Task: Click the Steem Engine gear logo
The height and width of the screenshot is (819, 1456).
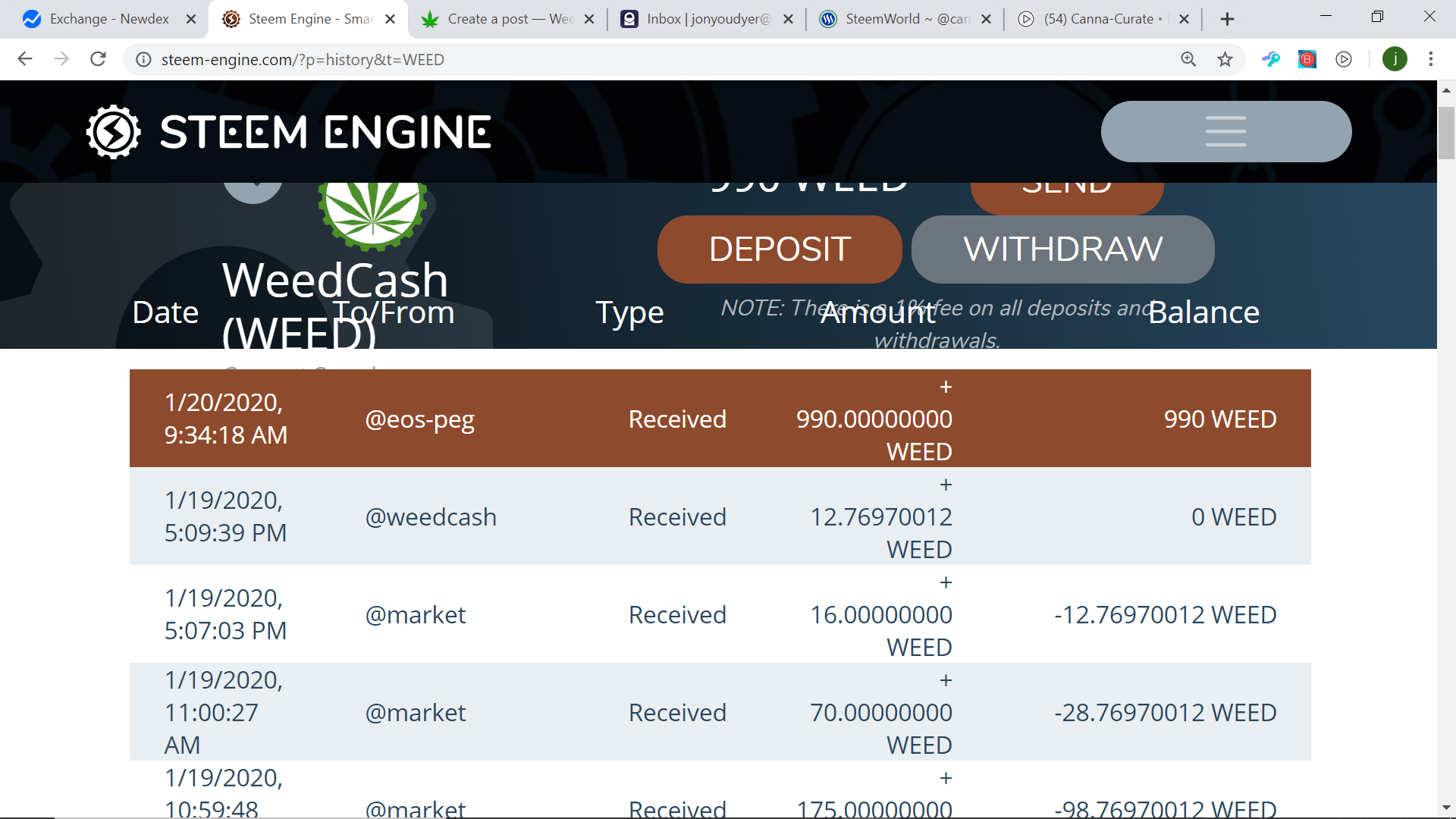Action: coord(113,132)
